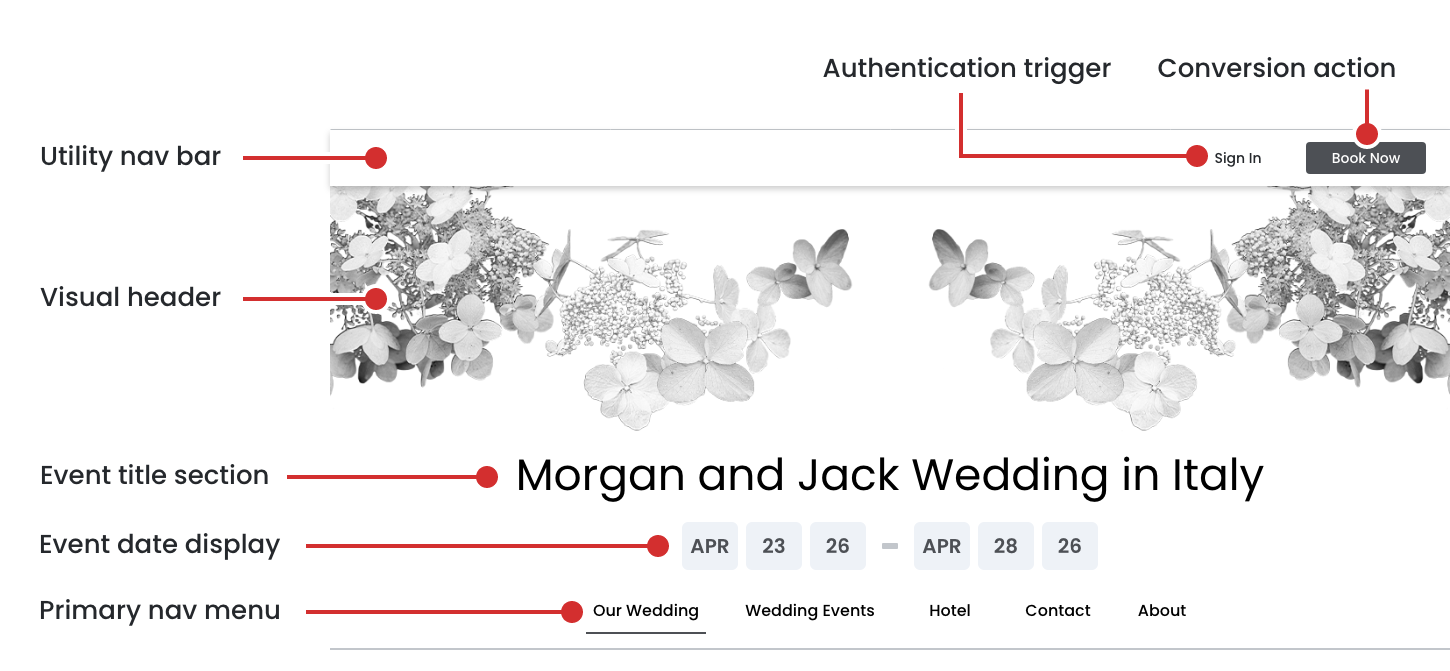Click the end date APR month tile
1450x671 pixels.
pos(941,546)
